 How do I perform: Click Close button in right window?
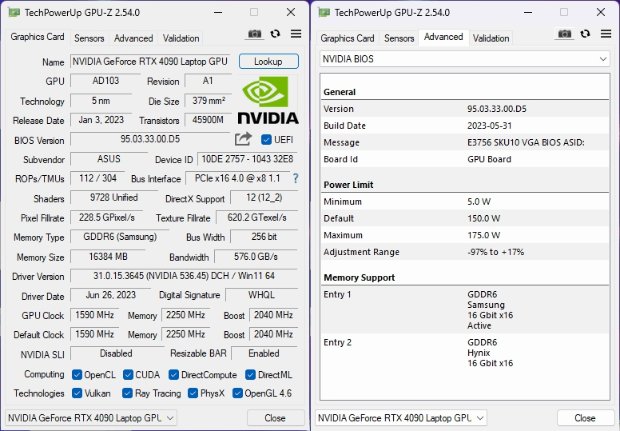(585, 418)
